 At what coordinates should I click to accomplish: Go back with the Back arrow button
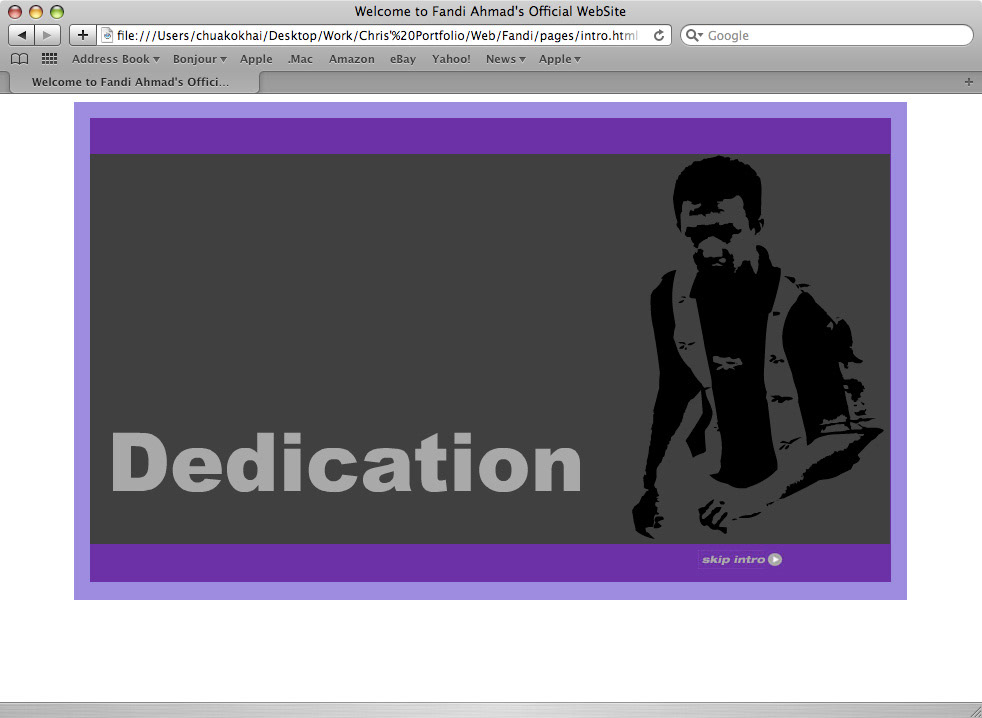pos(21,35)
